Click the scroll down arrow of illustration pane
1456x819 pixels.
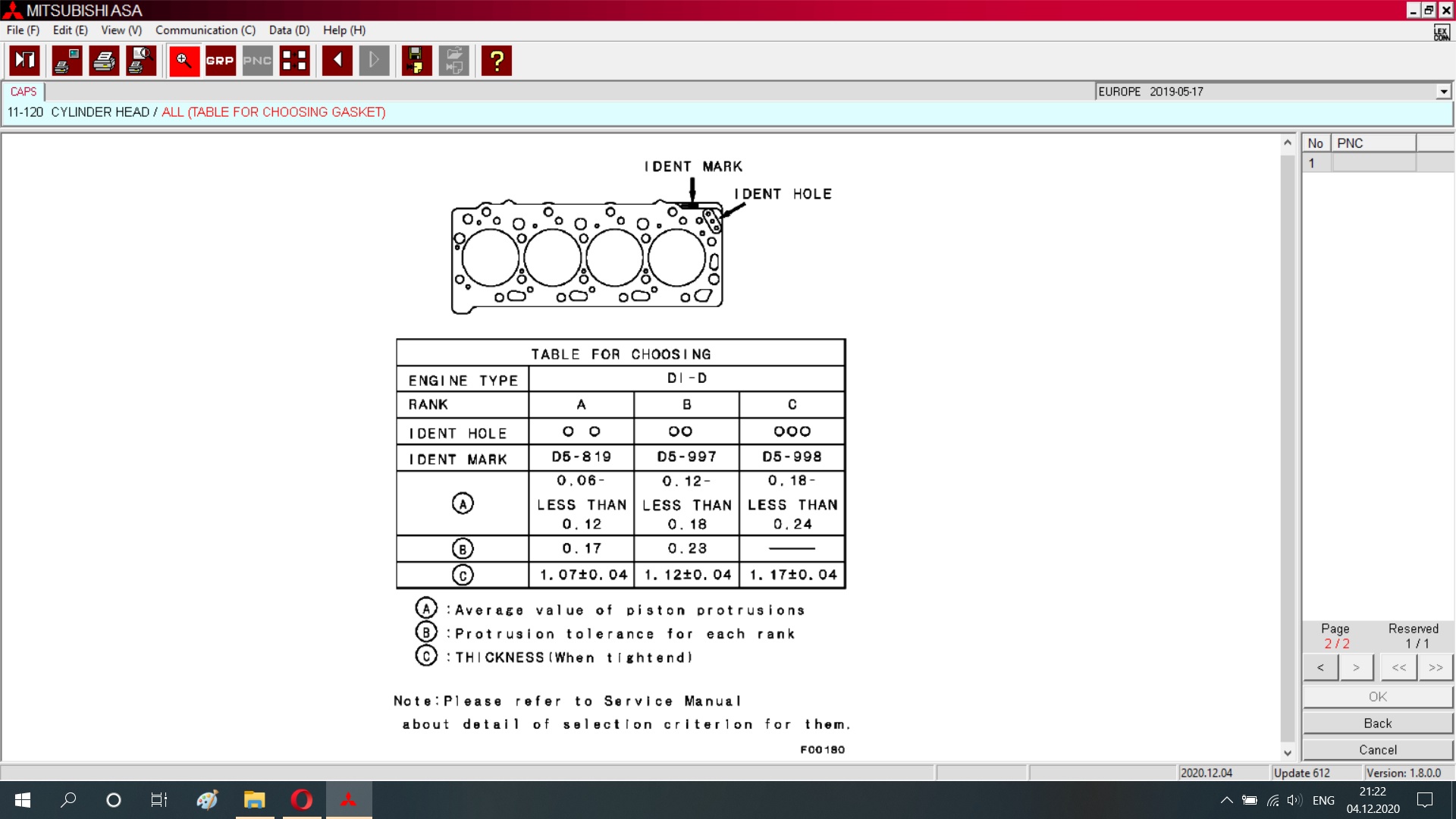point(1287,753)
